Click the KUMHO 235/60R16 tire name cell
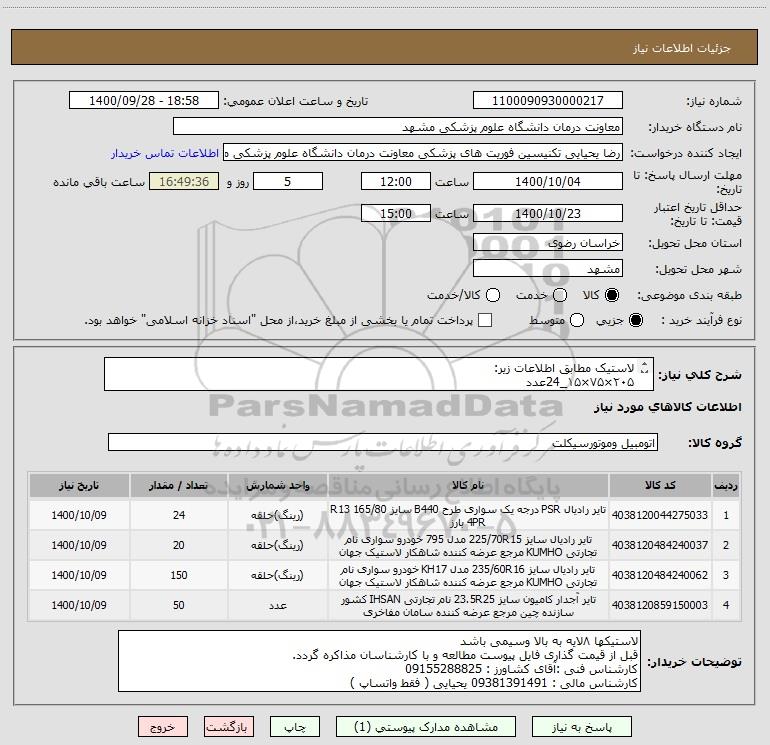Viewport: 770px width, 745px height. [468, 575]
